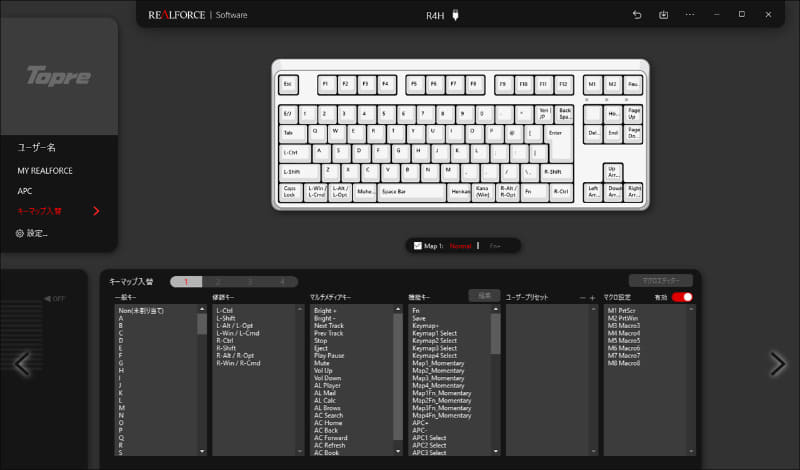Select L-Ctrl in modifier keys list
The image size is (800, 470).
point(224,310)
